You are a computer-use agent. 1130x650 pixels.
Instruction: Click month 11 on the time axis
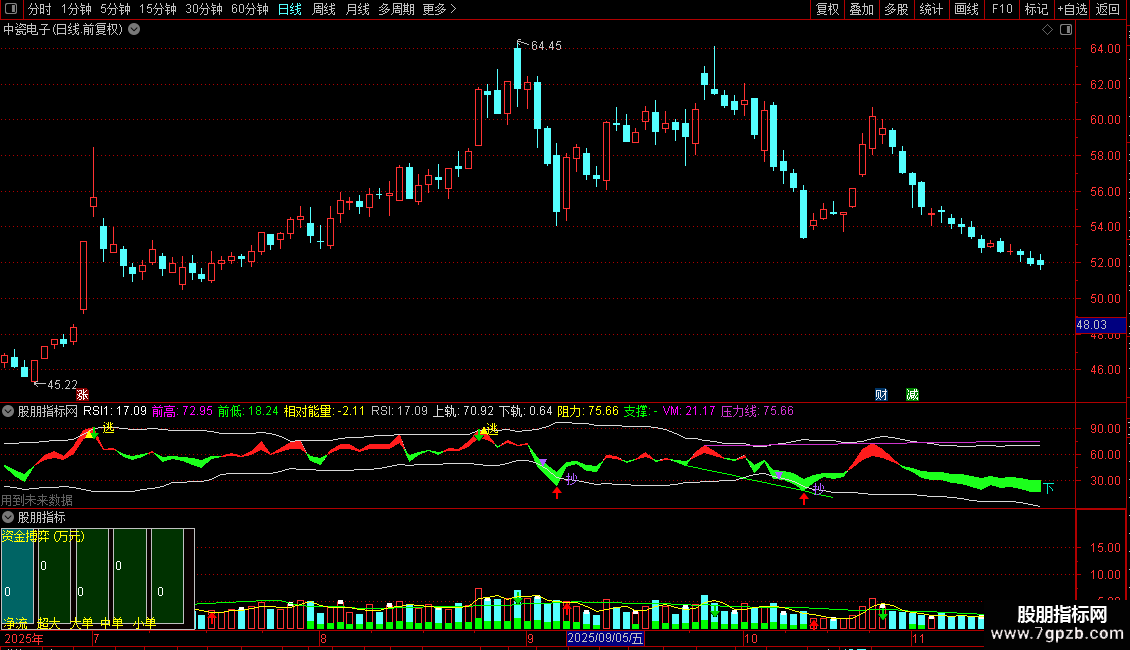click(918, 639)
